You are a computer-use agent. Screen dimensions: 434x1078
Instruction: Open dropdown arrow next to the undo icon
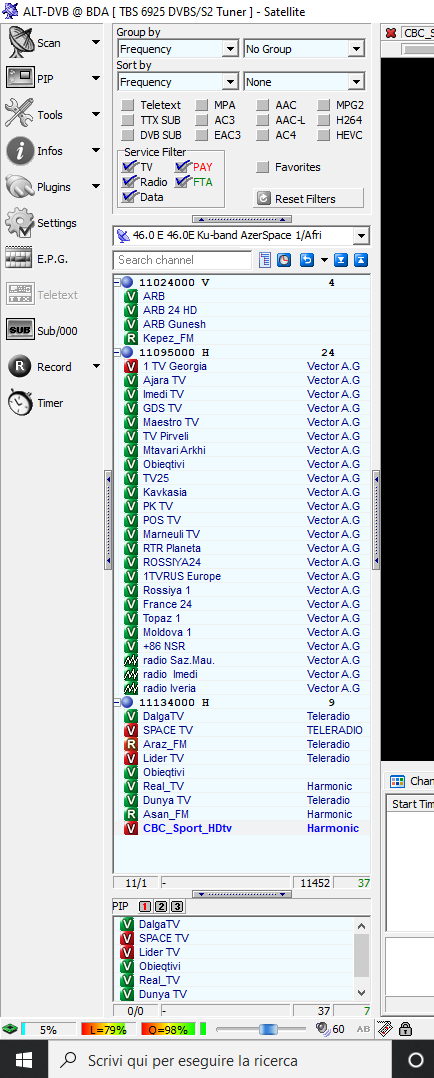(324, 260)
